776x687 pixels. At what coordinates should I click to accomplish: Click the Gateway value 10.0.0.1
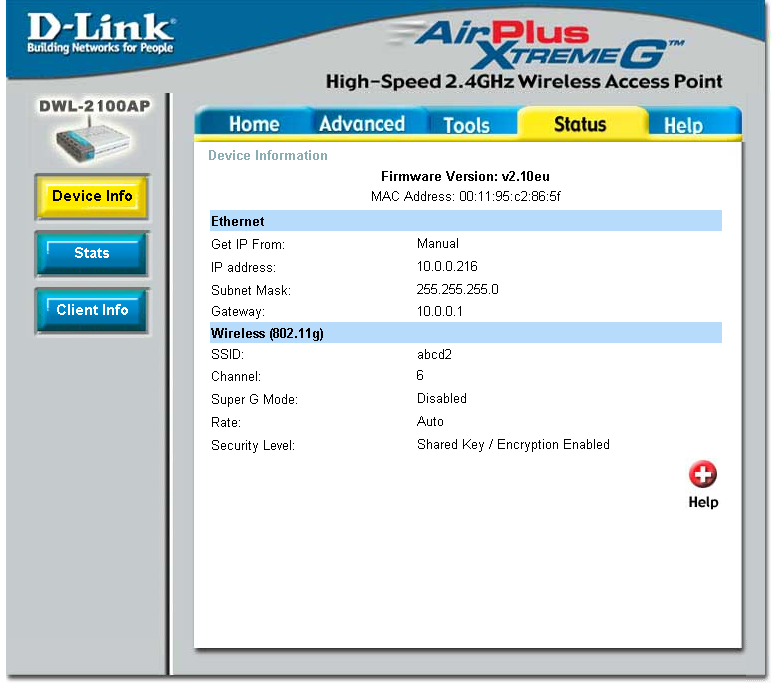[x=439, y=311]
